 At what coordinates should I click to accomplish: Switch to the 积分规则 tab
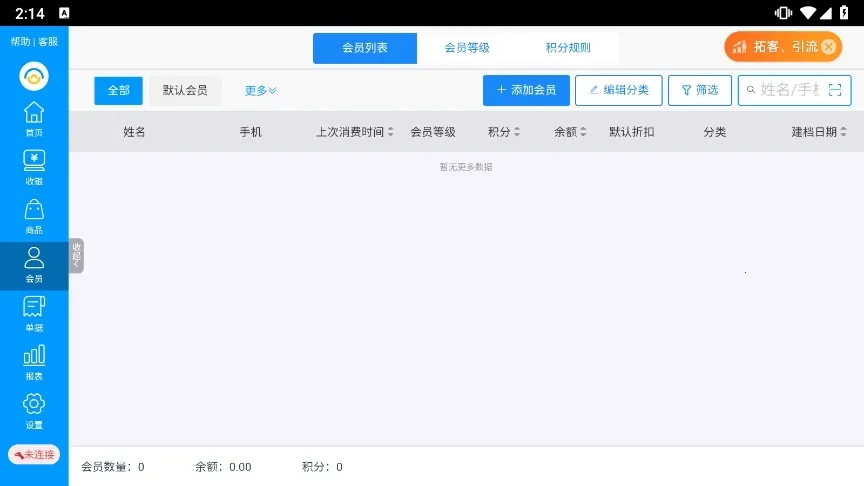click(568, 48)
